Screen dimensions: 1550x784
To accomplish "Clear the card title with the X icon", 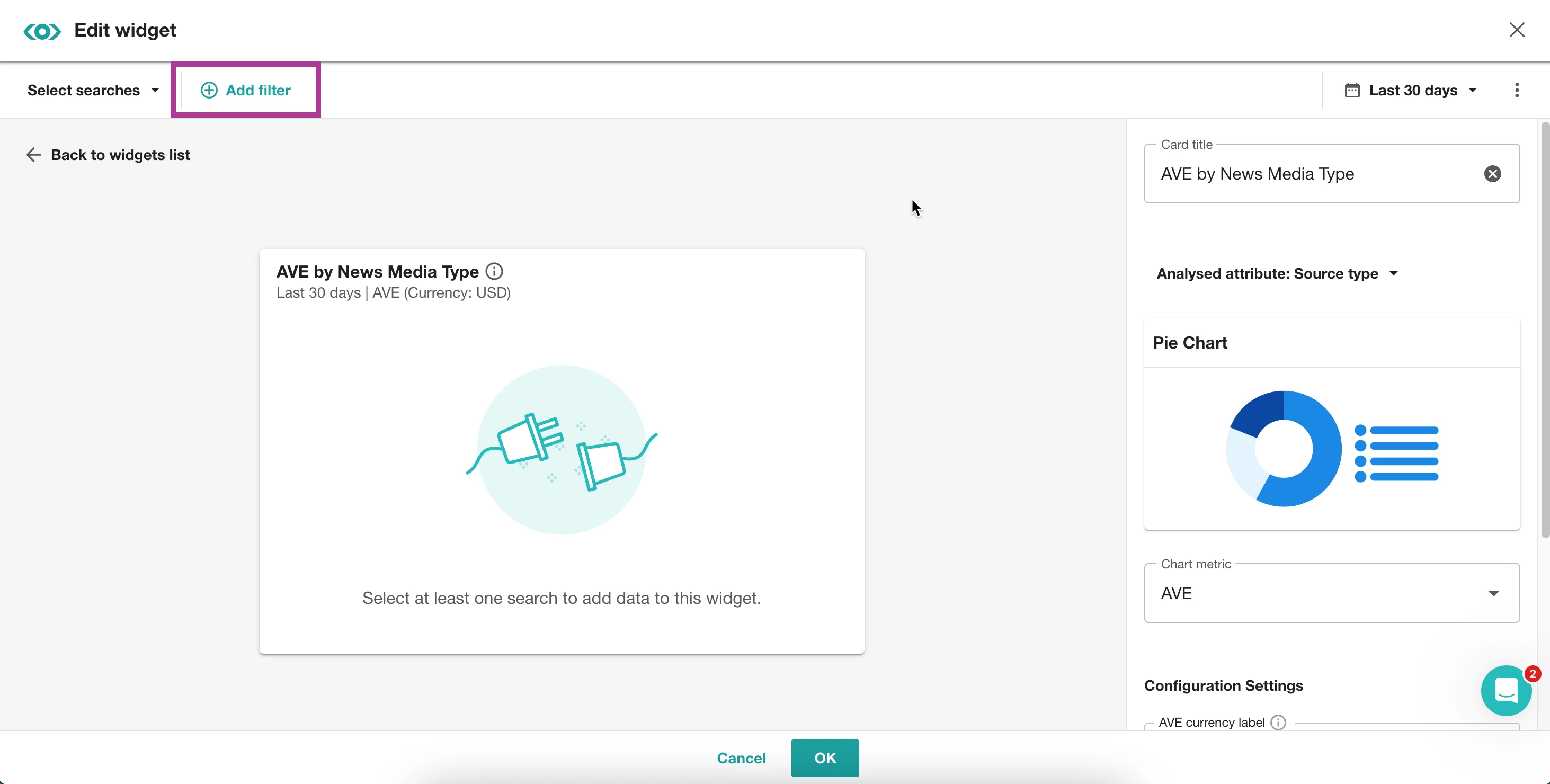I will pyautogui.click(x=1492, y=174).
